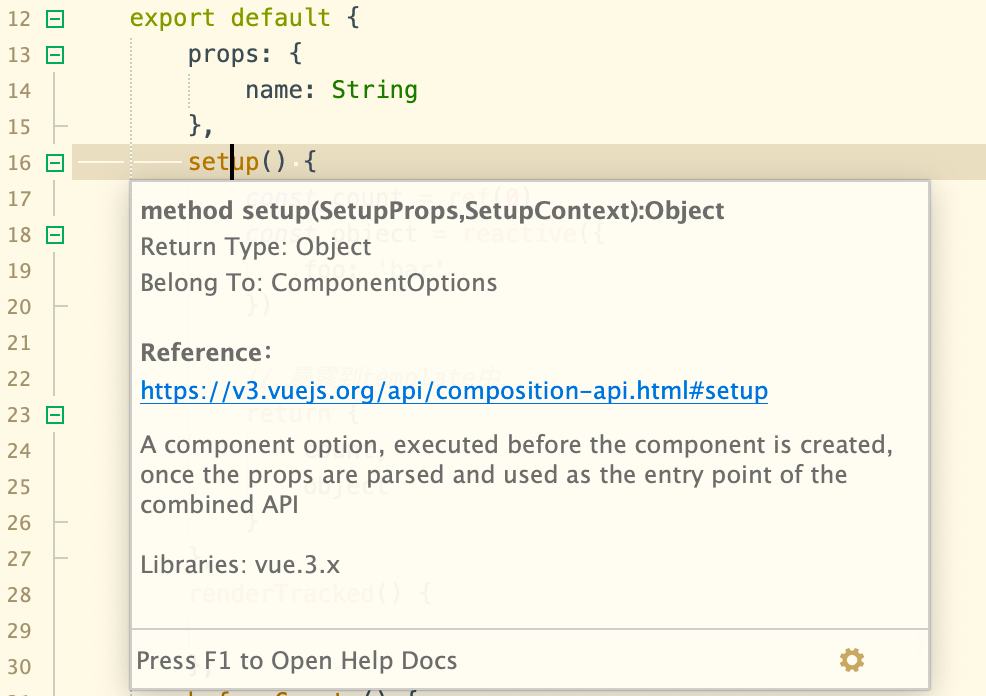The height and width of the screenshot is (696, 986).
Task: Click the Belong To: ComponentOptions line
Action: point(319,283)
